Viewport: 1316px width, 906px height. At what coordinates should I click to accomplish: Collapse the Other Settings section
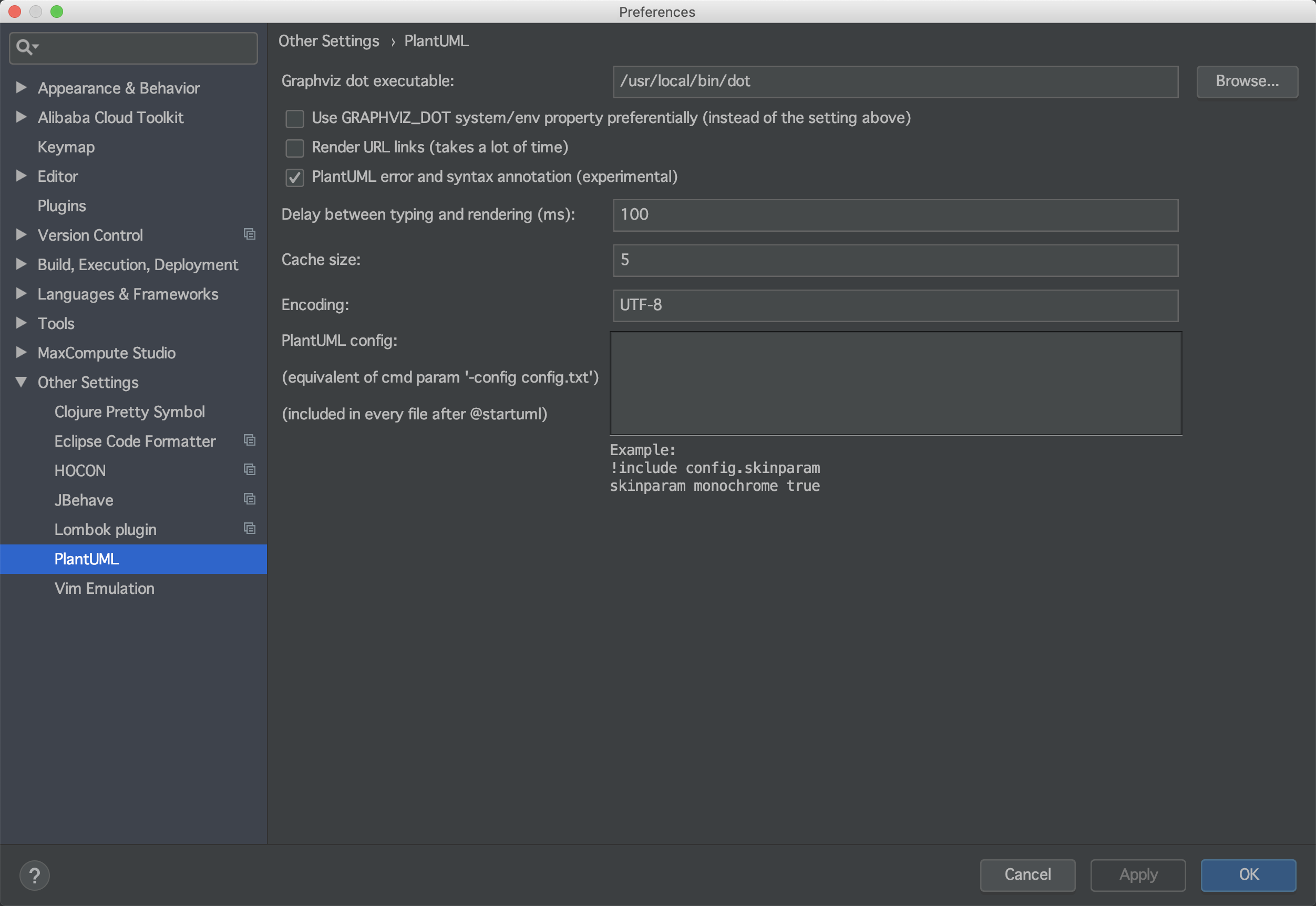(x=21, y=382)
